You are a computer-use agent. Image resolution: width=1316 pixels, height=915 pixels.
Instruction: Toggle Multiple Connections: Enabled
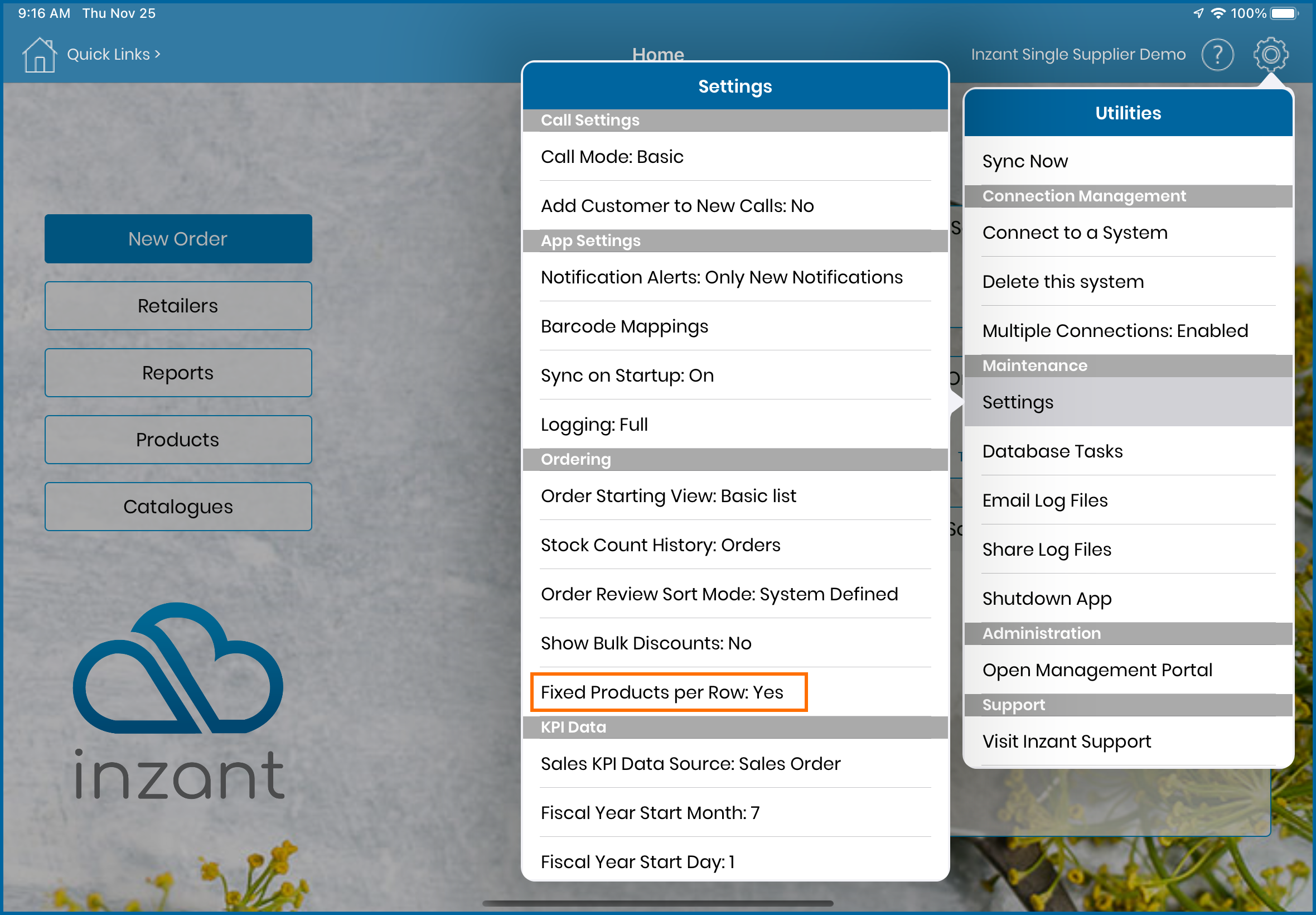coord(1128,331)
